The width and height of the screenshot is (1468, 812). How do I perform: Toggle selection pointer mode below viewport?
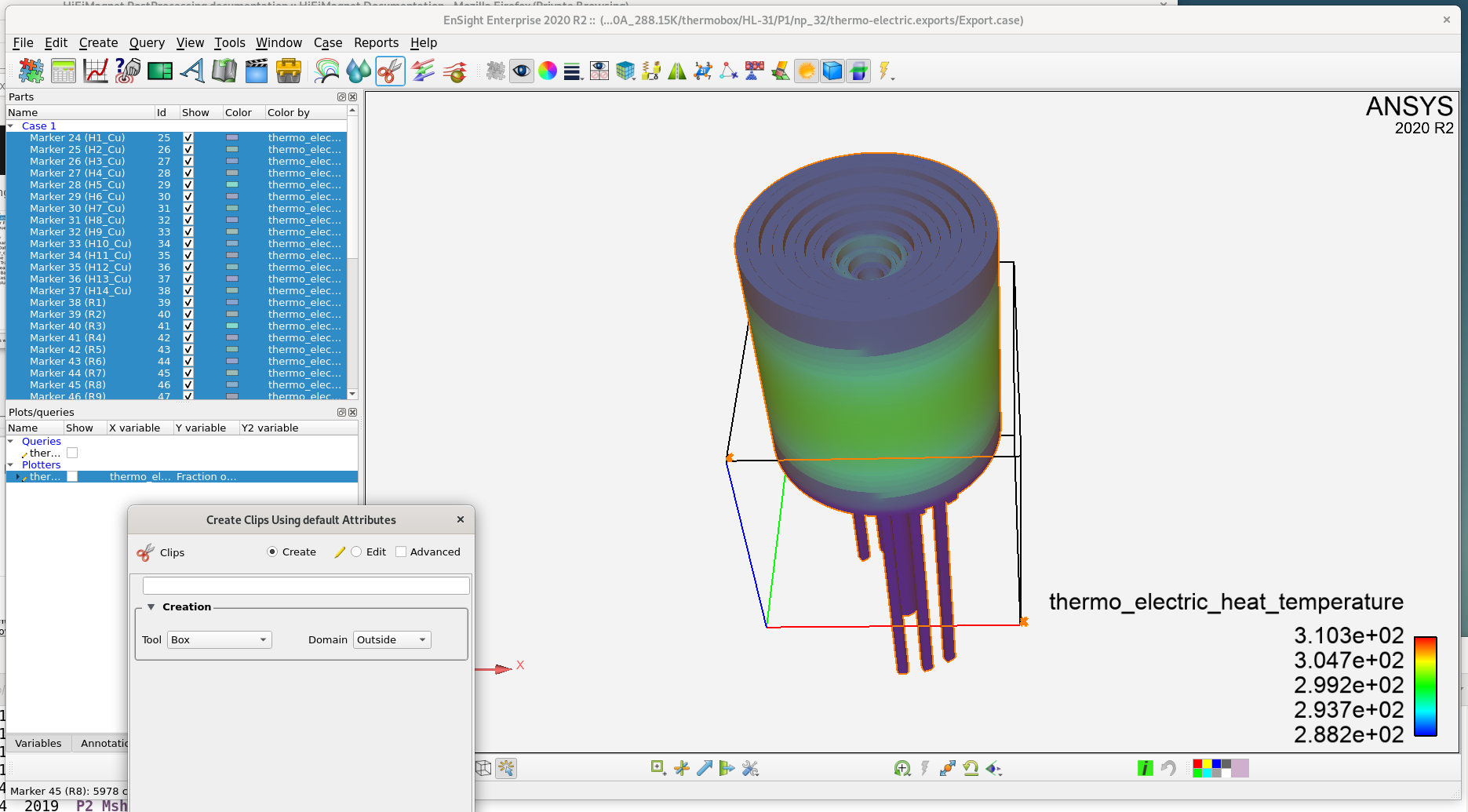(x=507, y=768)
